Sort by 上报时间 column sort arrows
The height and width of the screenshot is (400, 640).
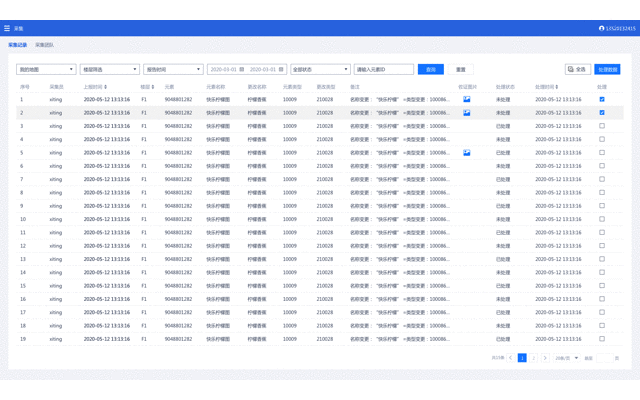coord(109,87)
